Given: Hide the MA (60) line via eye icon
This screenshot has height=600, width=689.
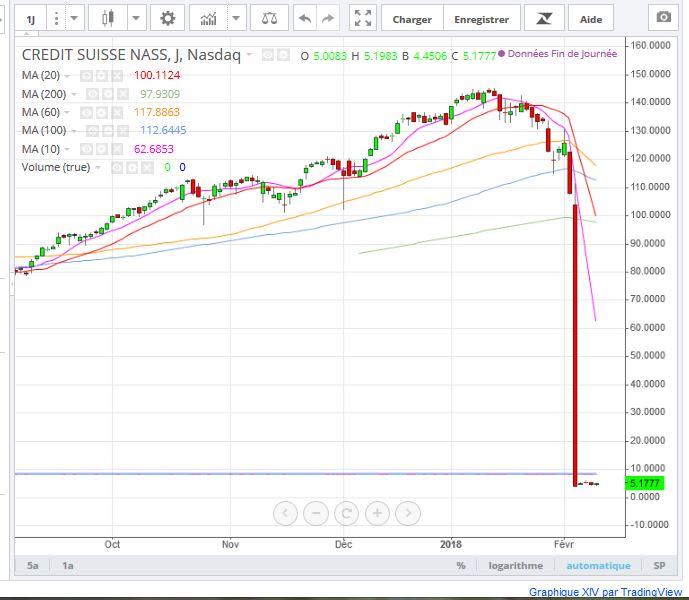Looking at the screenshot, I should (x=86, y=113).
